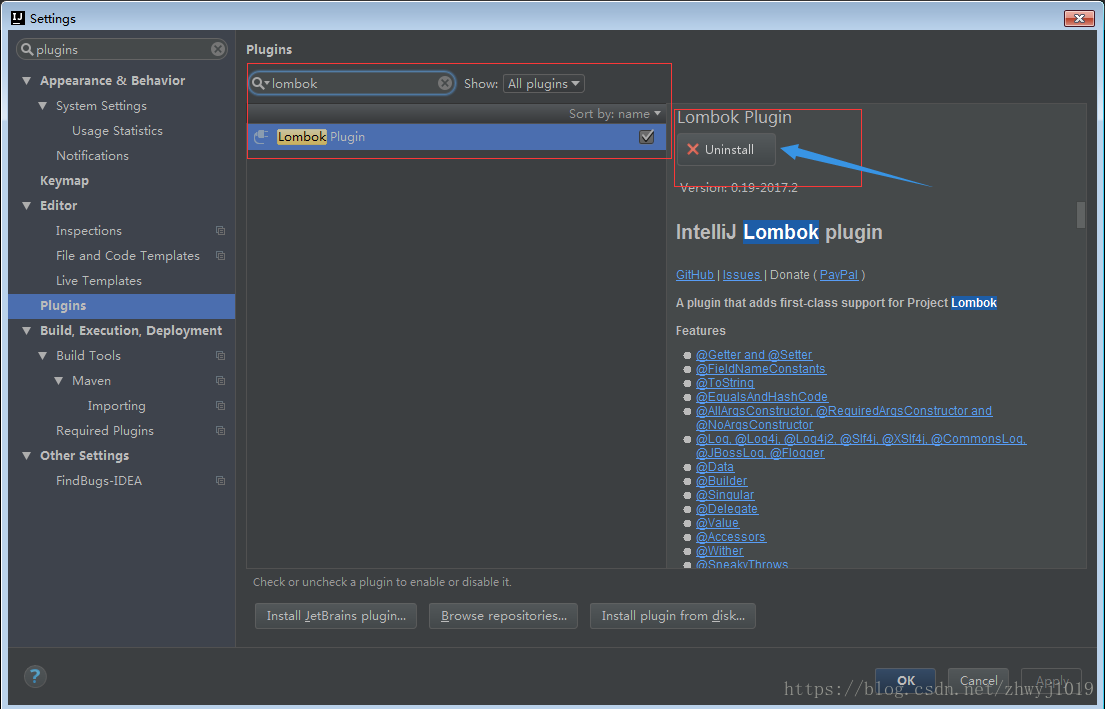Open the @FieldNameConstants link
Image resolution: width=1105 pixels, height=709 pixels.
(761, 369)
